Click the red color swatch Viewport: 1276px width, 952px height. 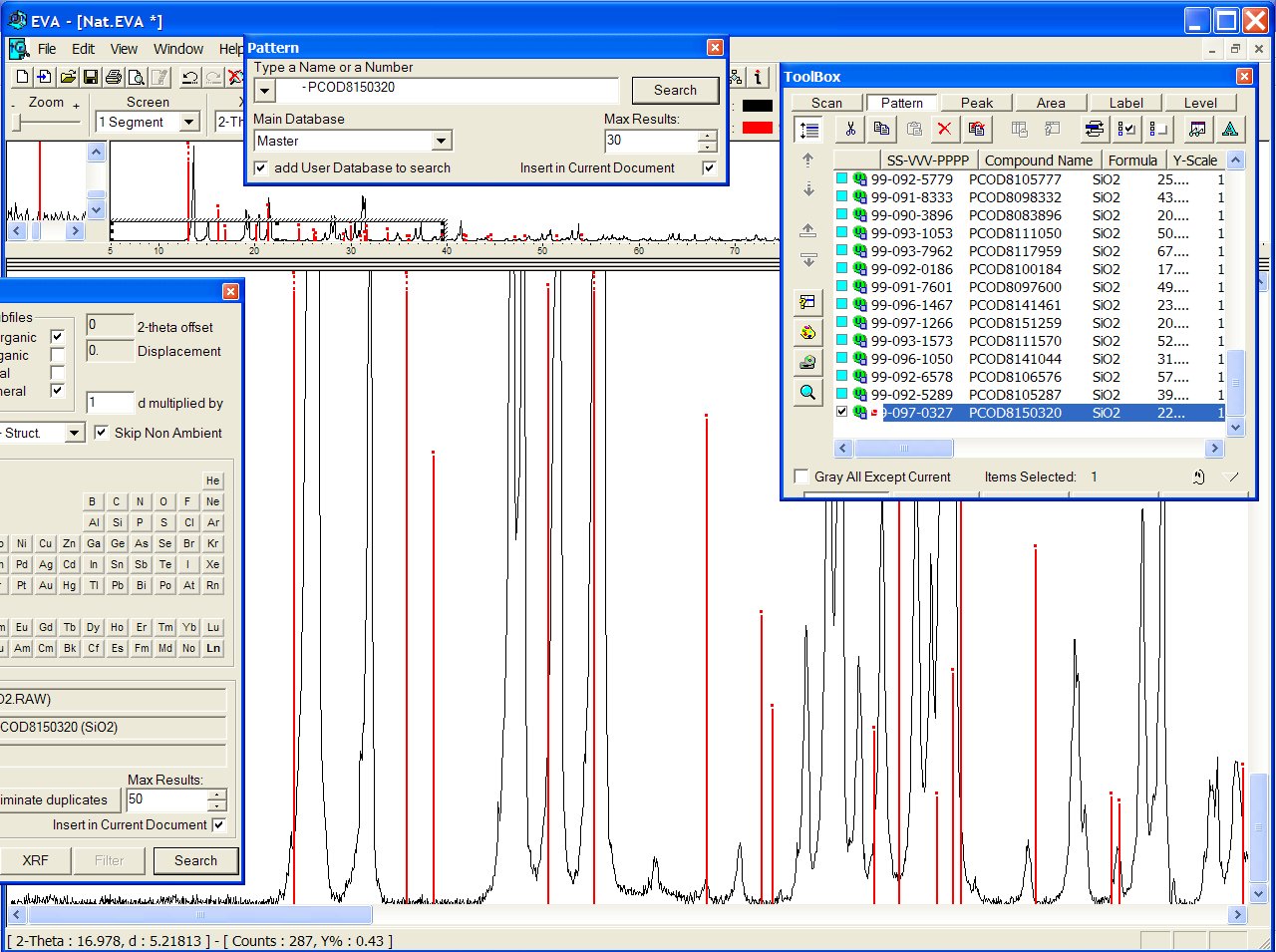758,128
